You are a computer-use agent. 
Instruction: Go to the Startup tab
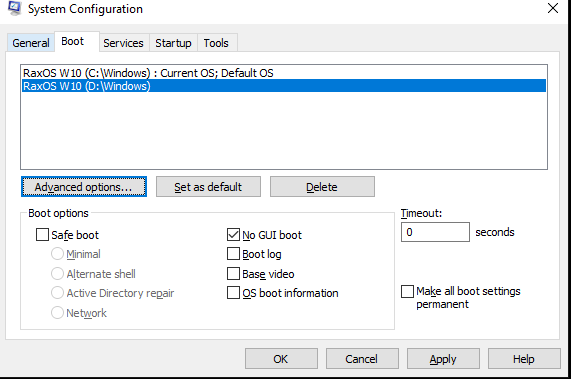[x=173, y=43]
